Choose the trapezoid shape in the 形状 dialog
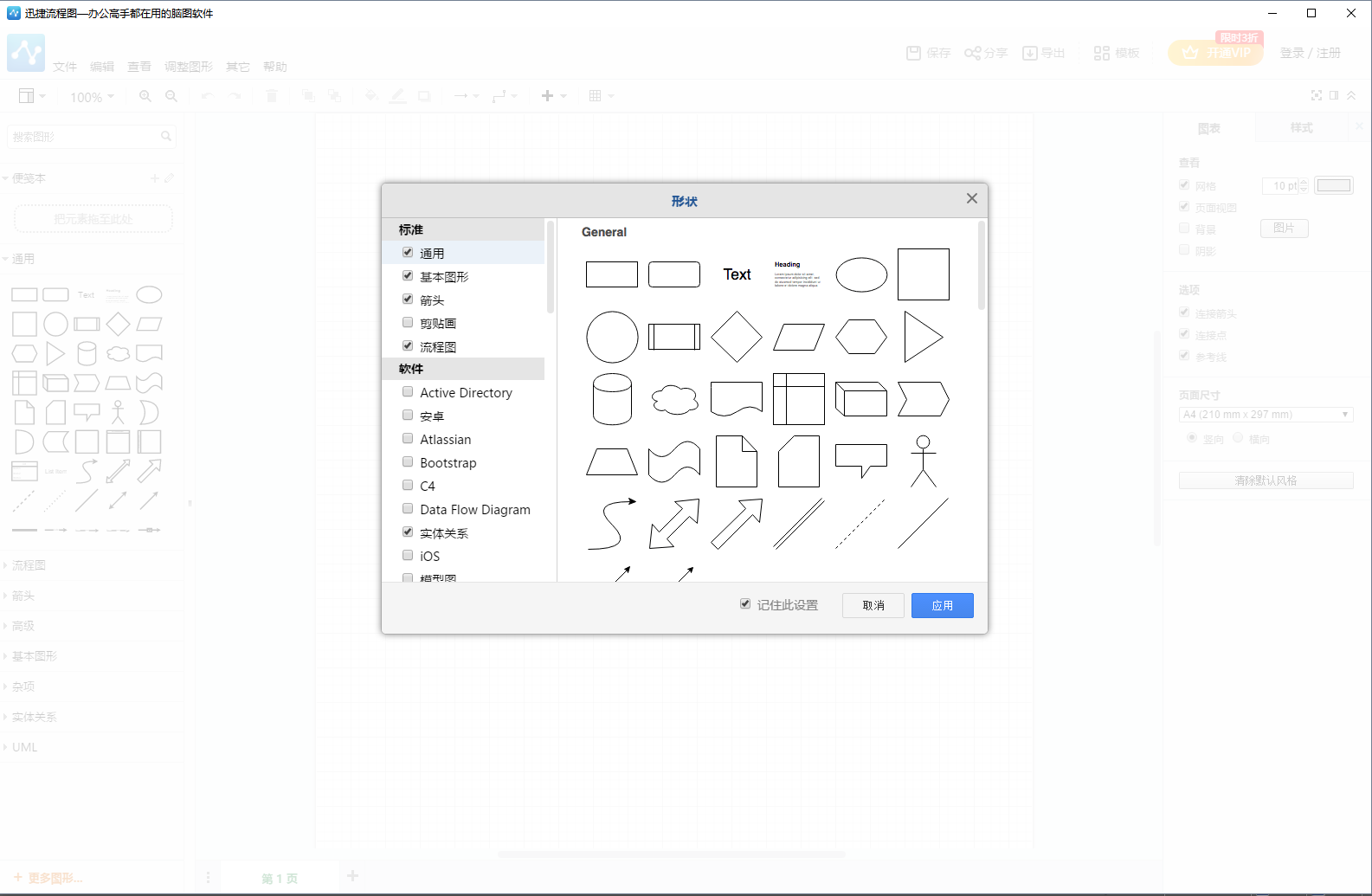This screenshot has width=1372, height=896. click(612, 461)
